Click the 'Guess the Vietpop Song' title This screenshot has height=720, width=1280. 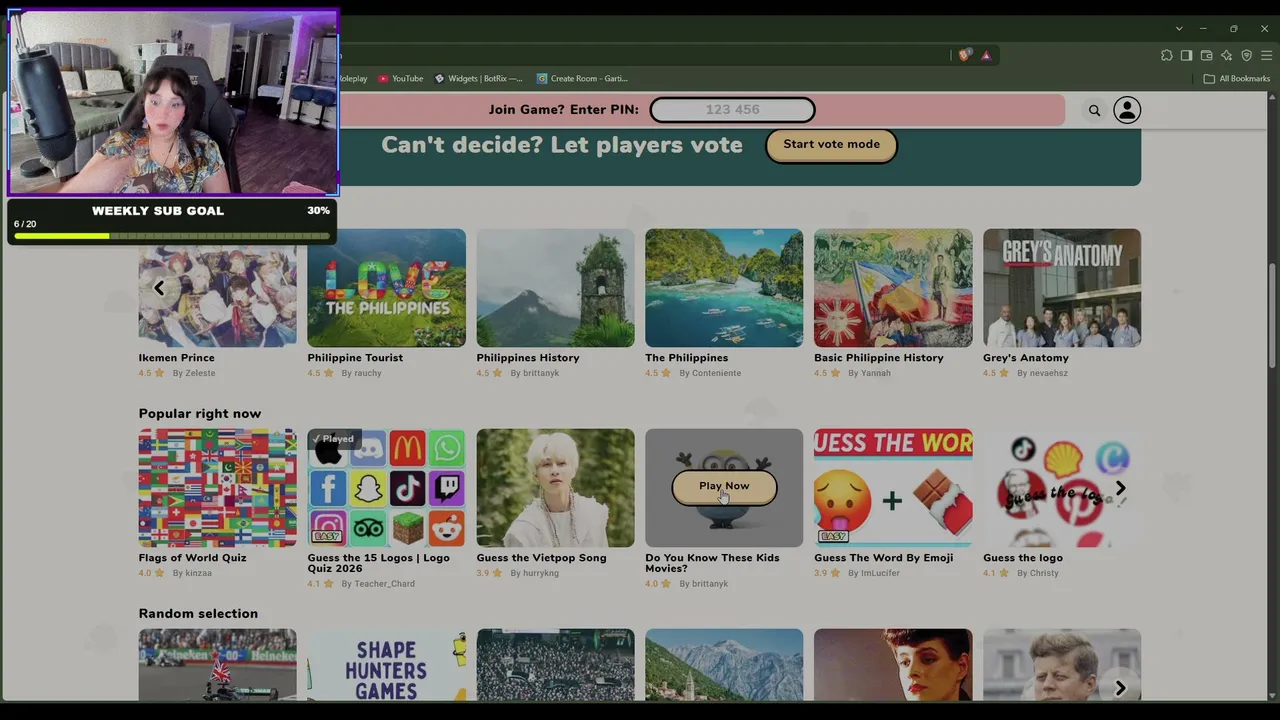tap(542, 558)
